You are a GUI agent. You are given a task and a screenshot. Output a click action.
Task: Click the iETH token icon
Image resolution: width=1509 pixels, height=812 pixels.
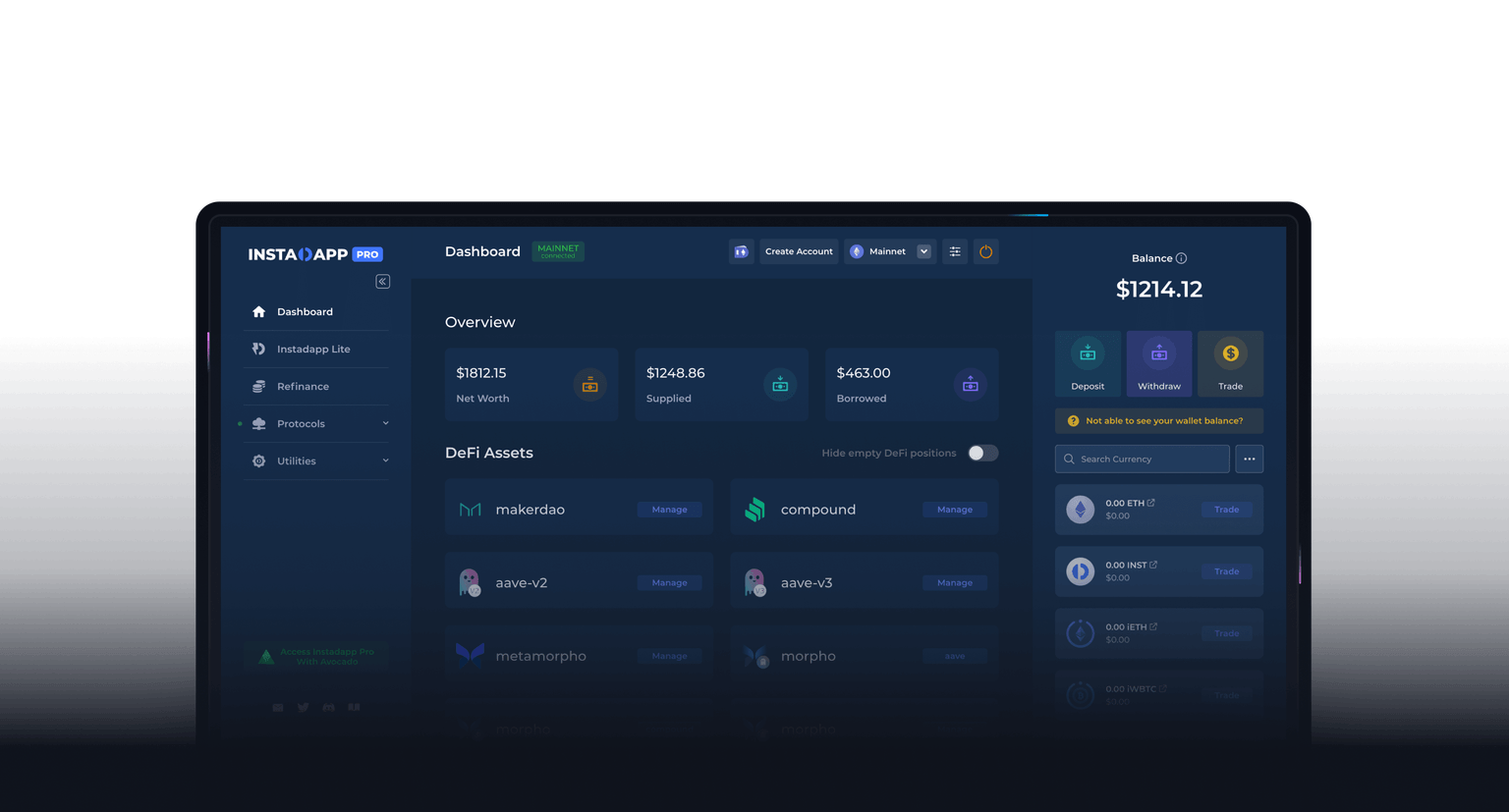tap(1081, 633)
